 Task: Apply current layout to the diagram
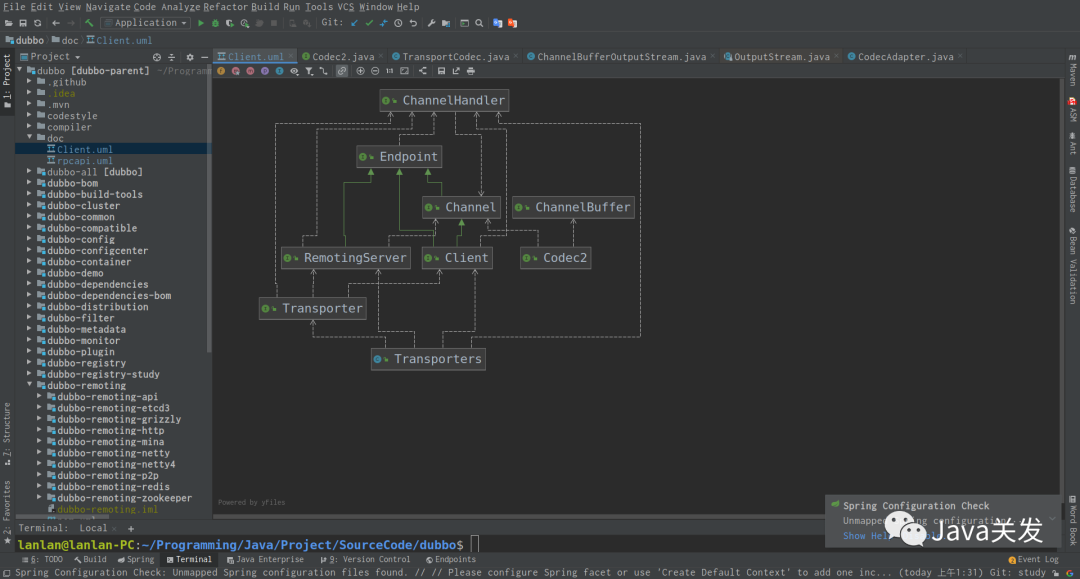423,71
